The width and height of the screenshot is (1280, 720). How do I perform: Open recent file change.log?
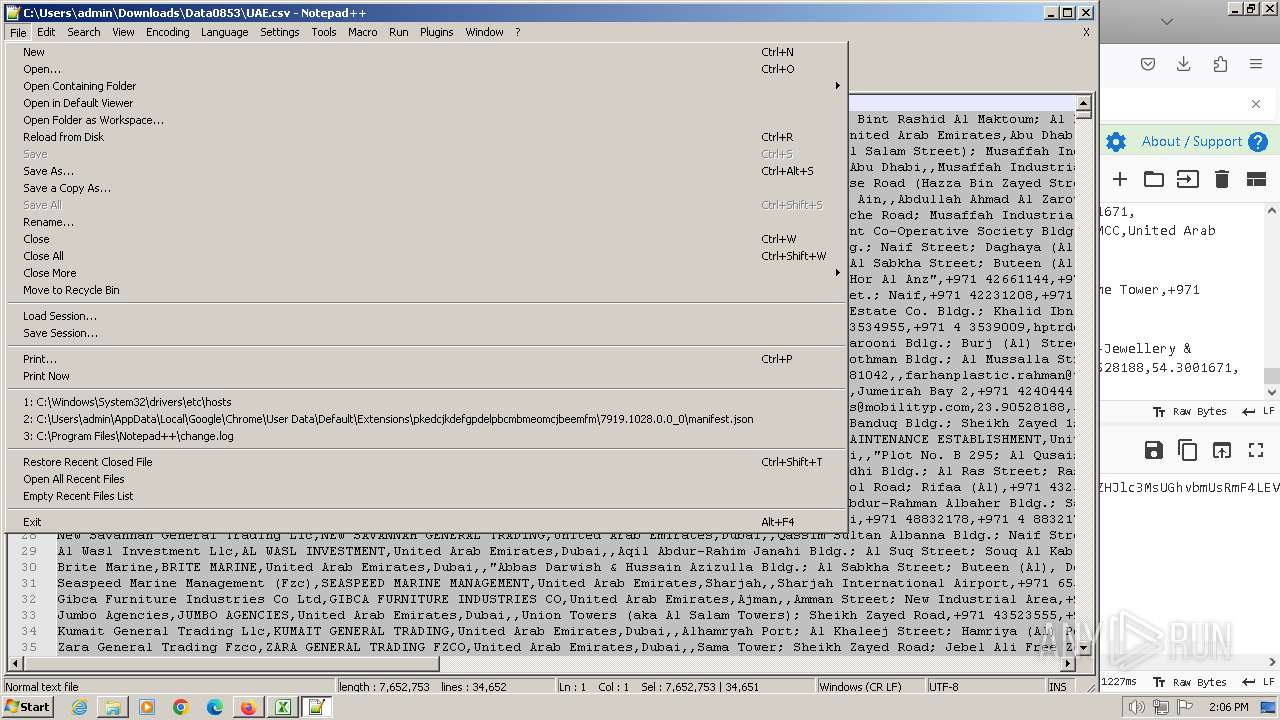(426, 436)
